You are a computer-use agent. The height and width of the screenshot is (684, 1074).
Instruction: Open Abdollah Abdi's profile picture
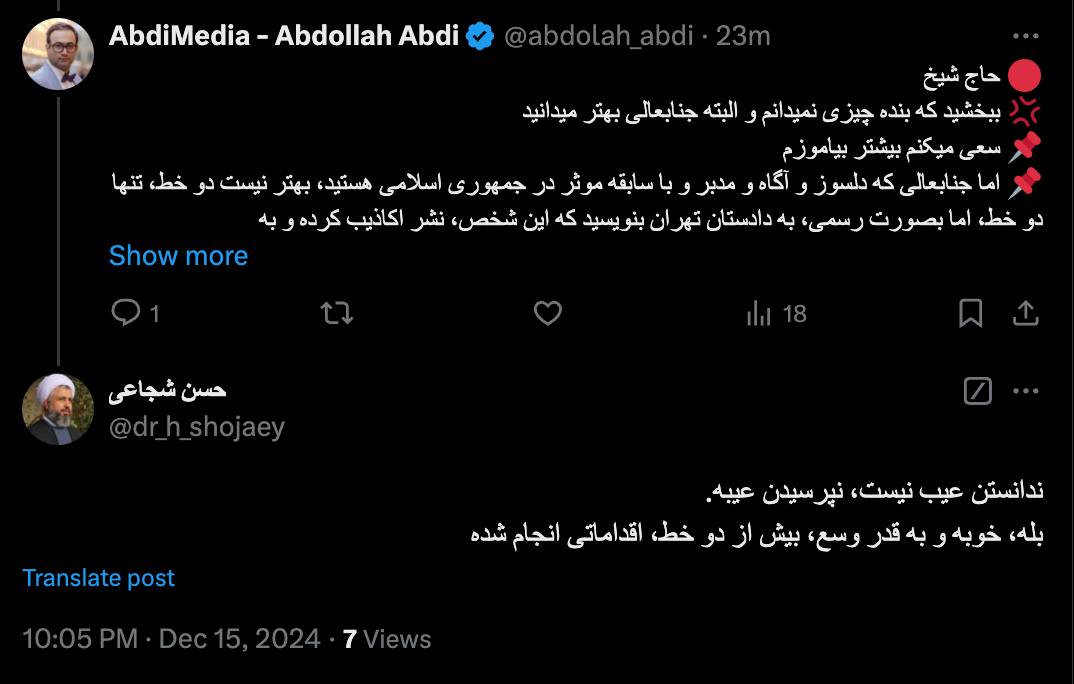[x=58, y=54]
